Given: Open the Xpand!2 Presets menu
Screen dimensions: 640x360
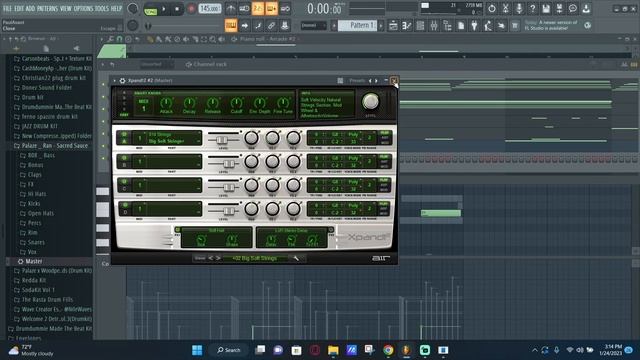Looking at the screenshot, I should tap(357, 81).
